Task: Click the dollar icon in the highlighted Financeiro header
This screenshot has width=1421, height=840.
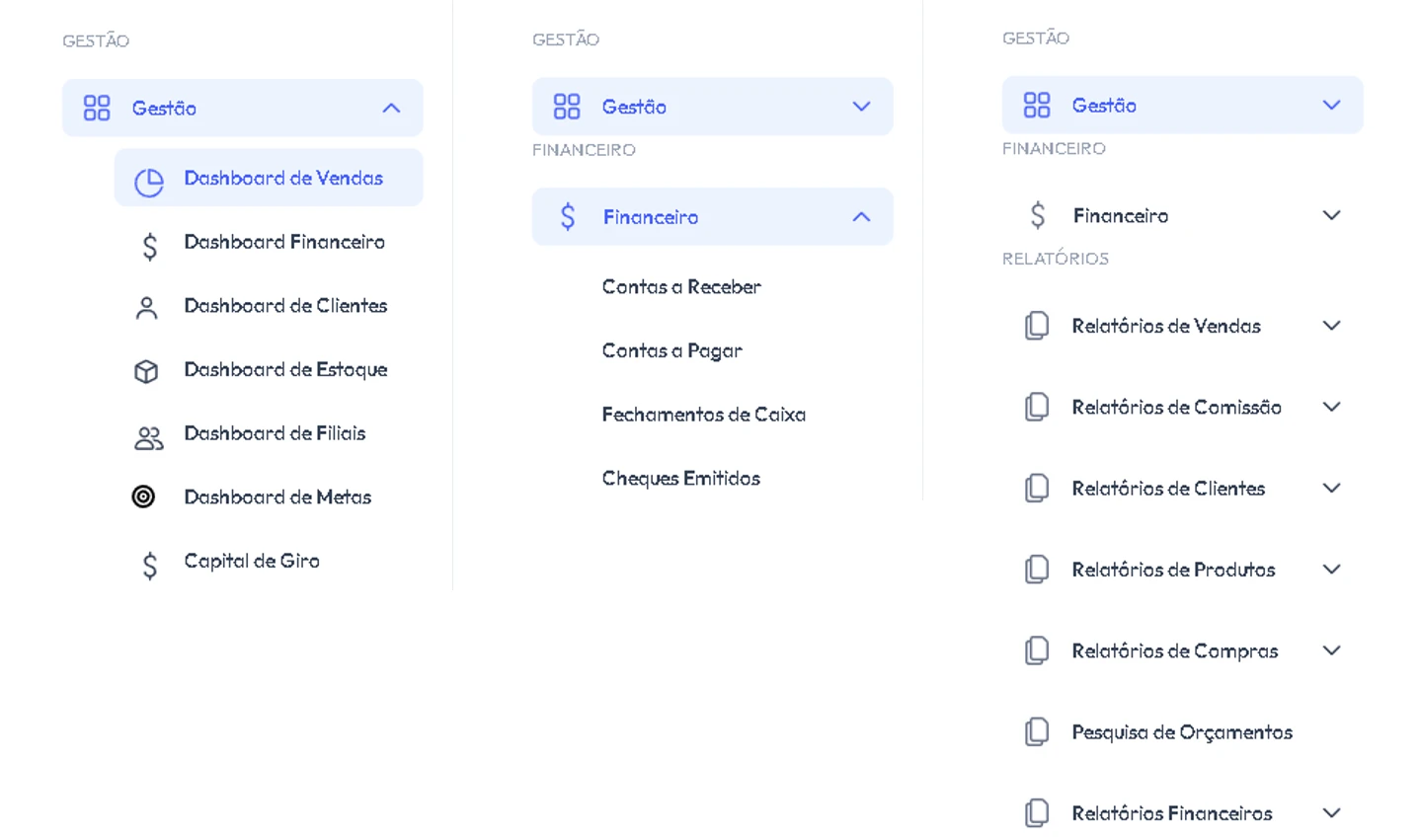Action: point(568,216)
